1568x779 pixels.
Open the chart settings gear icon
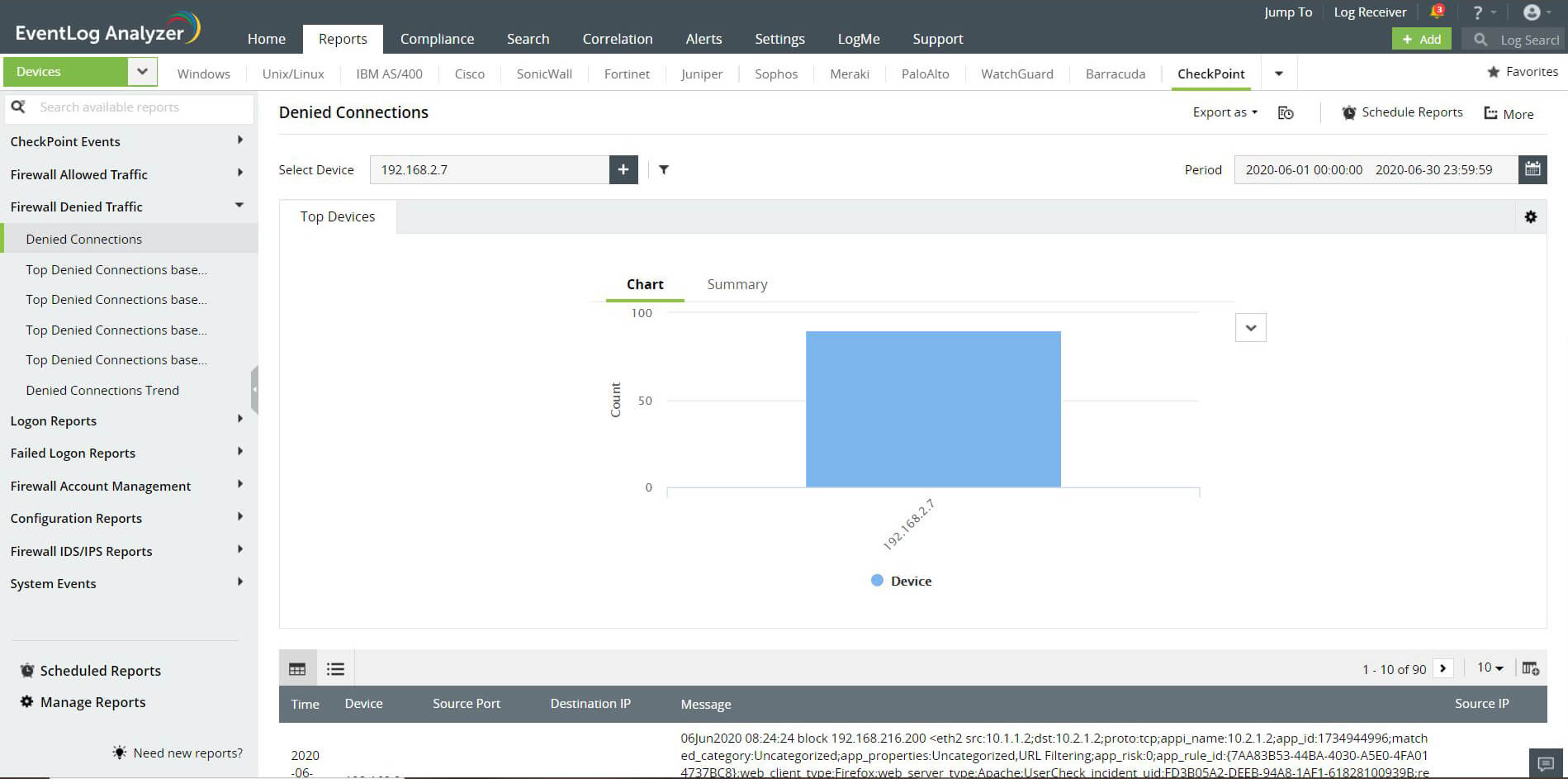pyautogui.click(x=1531, y=216)
